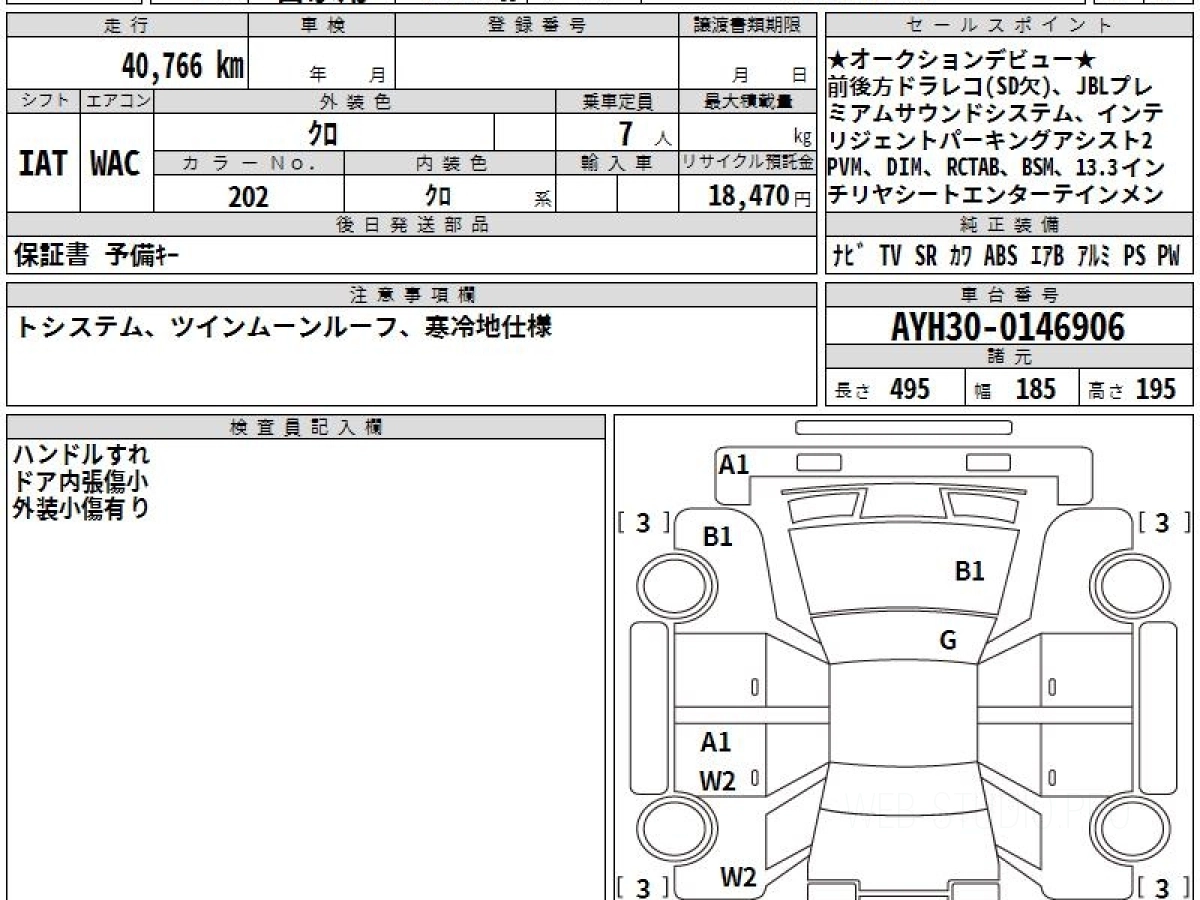Select the 乗車定員 header cell
This screenshot has height=900, width=1200.
[x=617, y=101]
